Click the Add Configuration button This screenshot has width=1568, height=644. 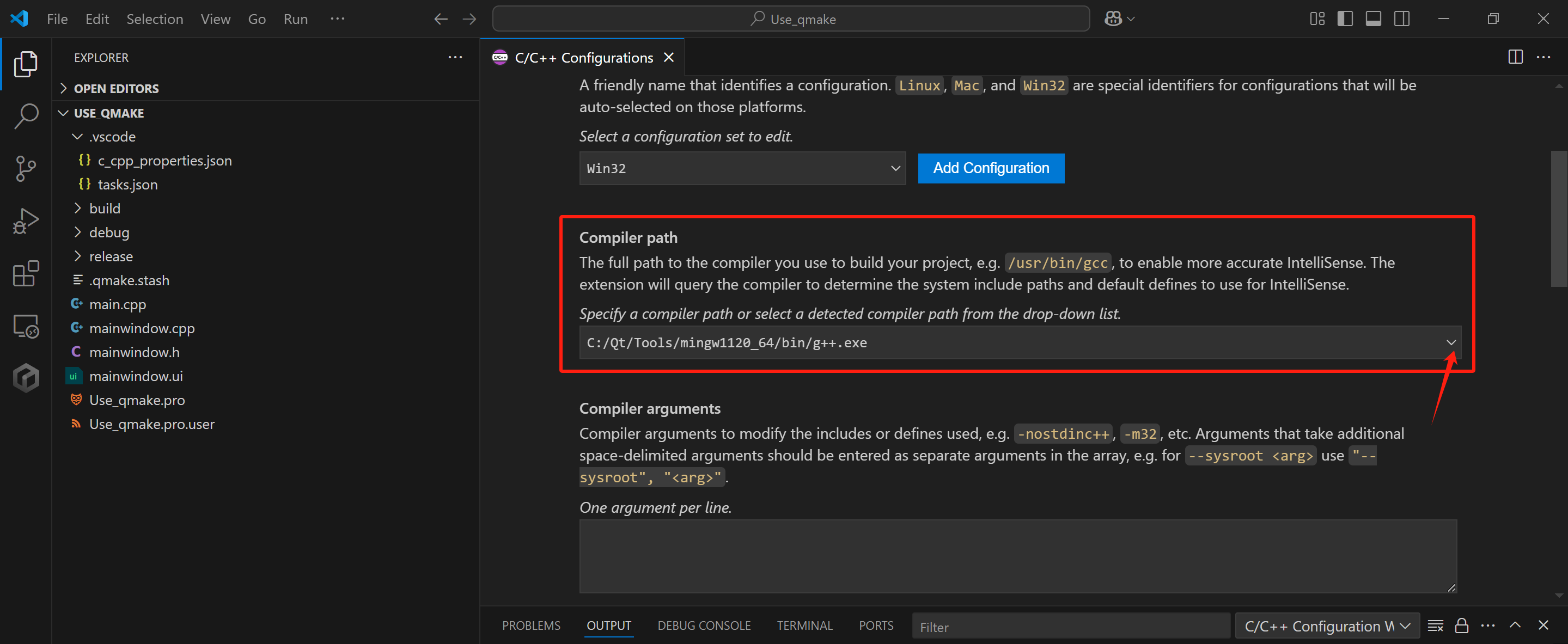coord(991,168)
